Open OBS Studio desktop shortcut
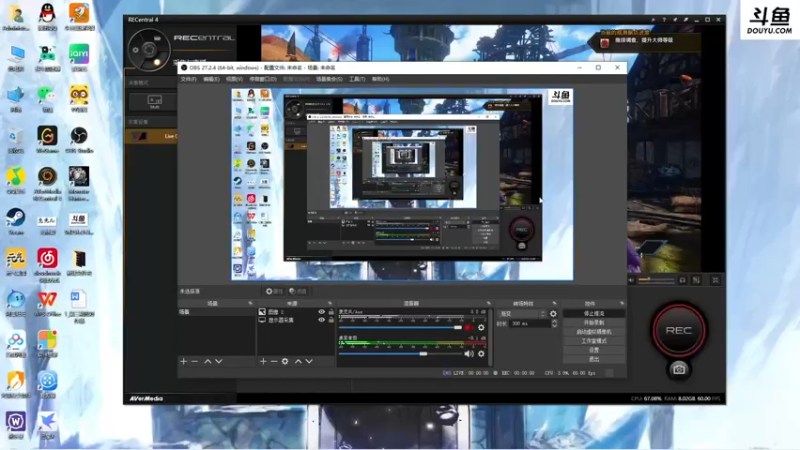800x450 pixels. pyautogui.click(x=79, y=140)
